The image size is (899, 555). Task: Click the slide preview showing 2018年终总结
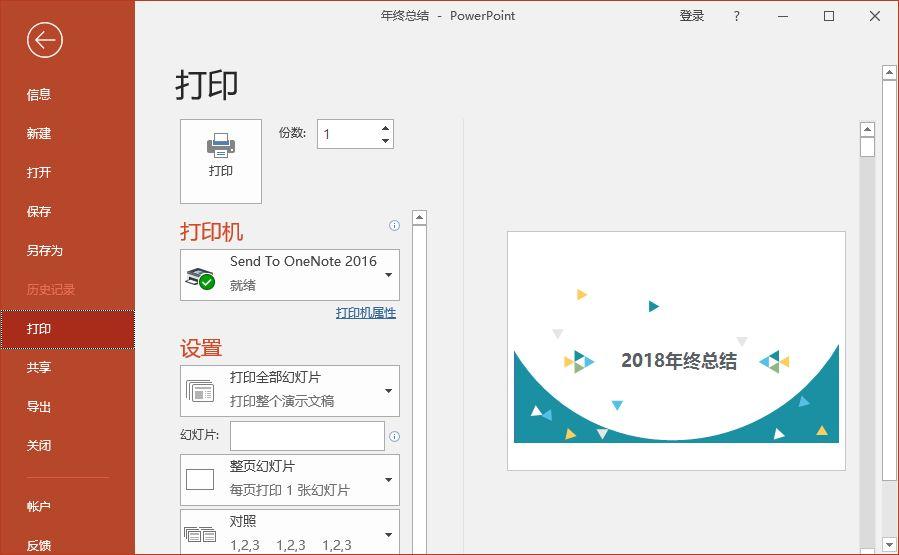tap(676, 351)
